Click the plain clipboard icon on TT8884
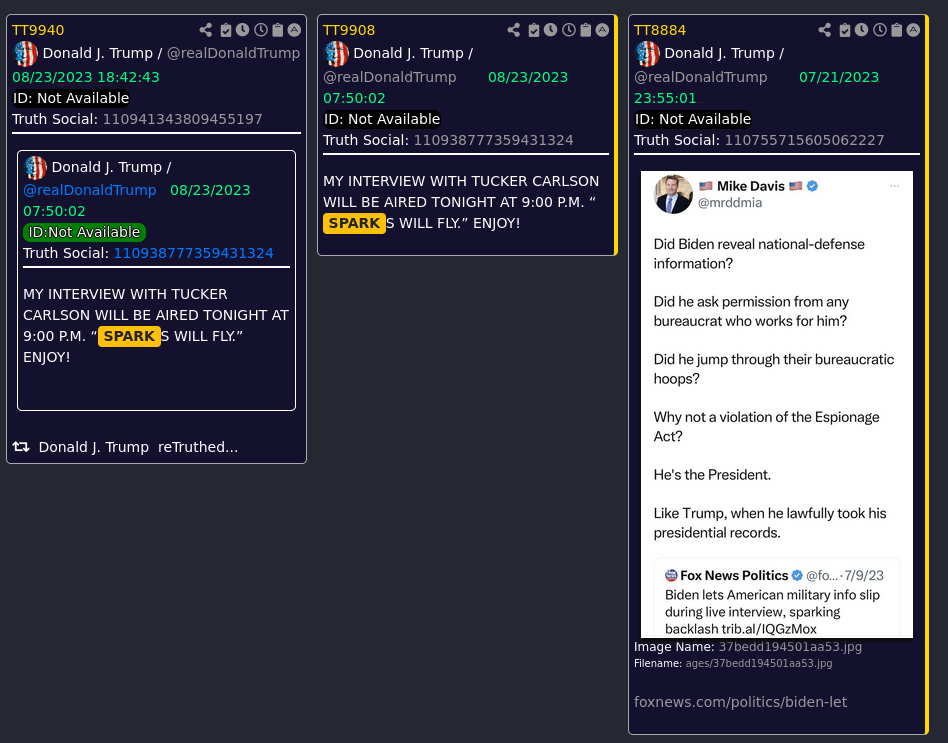This screenshot has width=948, height=743. click(897, 30)
